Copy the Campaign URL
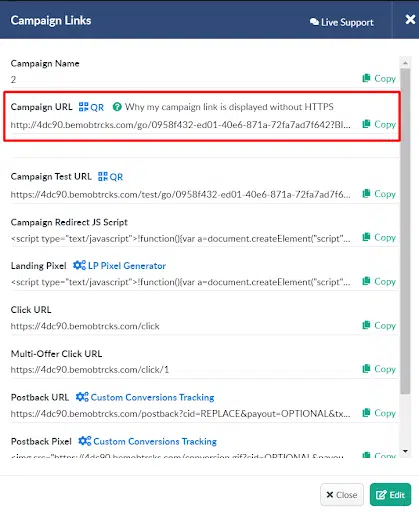 coord(379,124)
